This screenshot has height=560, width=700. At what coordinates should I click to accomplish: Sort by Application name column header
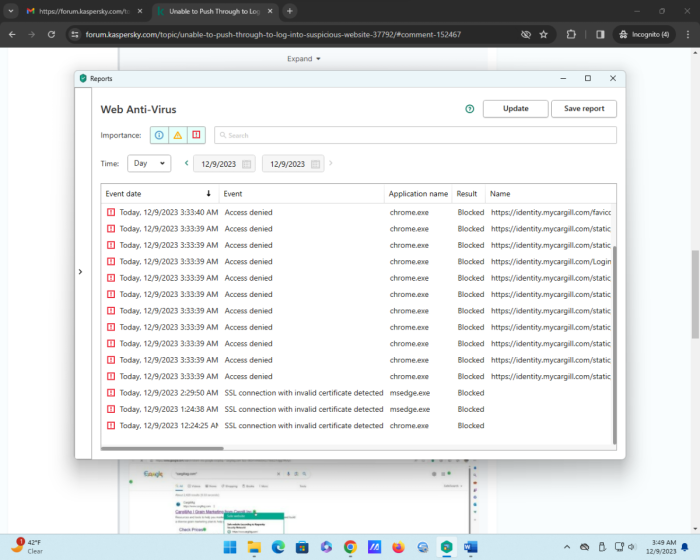point(418,193)
